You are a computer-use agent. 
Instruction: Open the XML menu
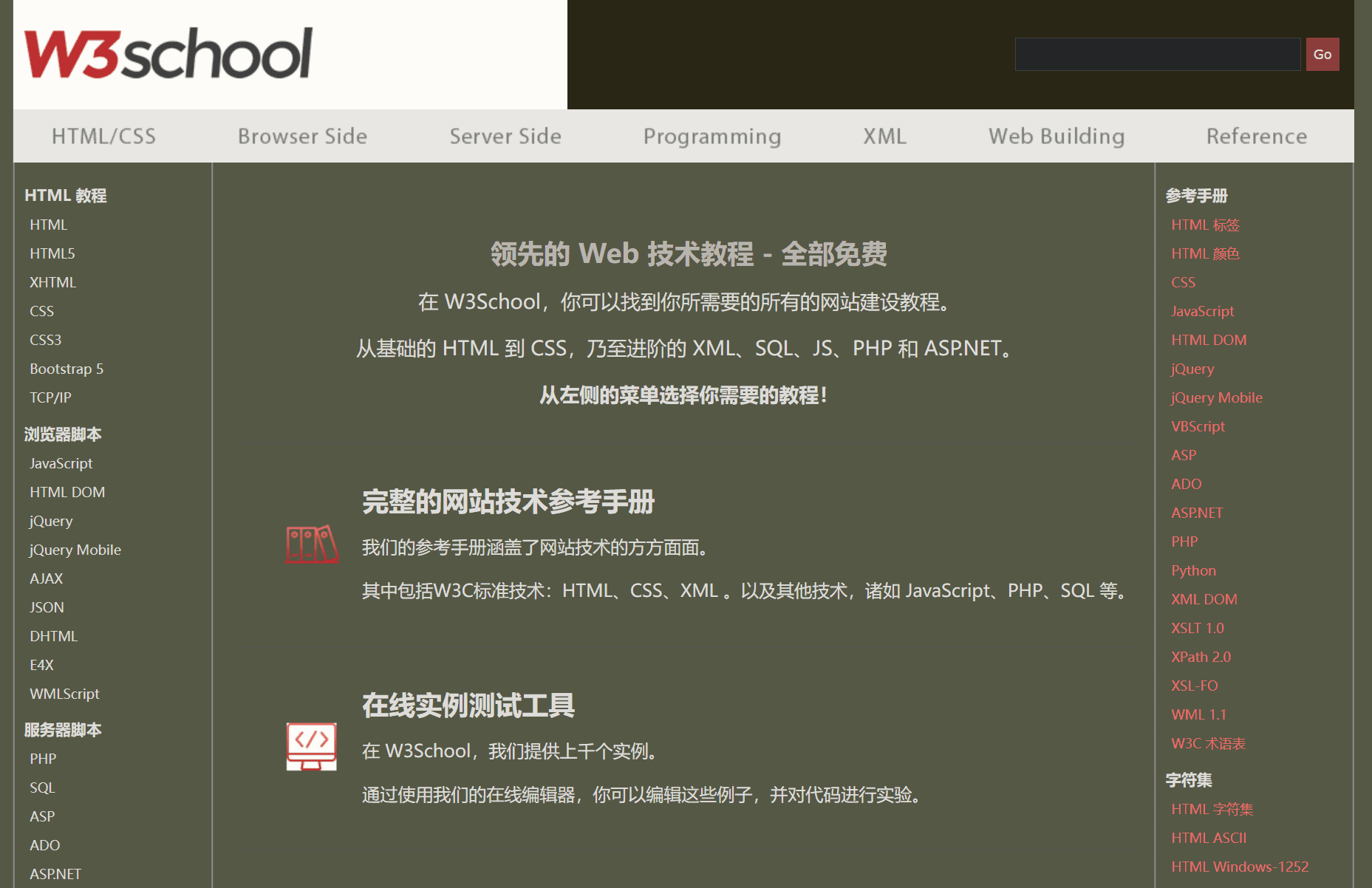[x=884, y=136]
